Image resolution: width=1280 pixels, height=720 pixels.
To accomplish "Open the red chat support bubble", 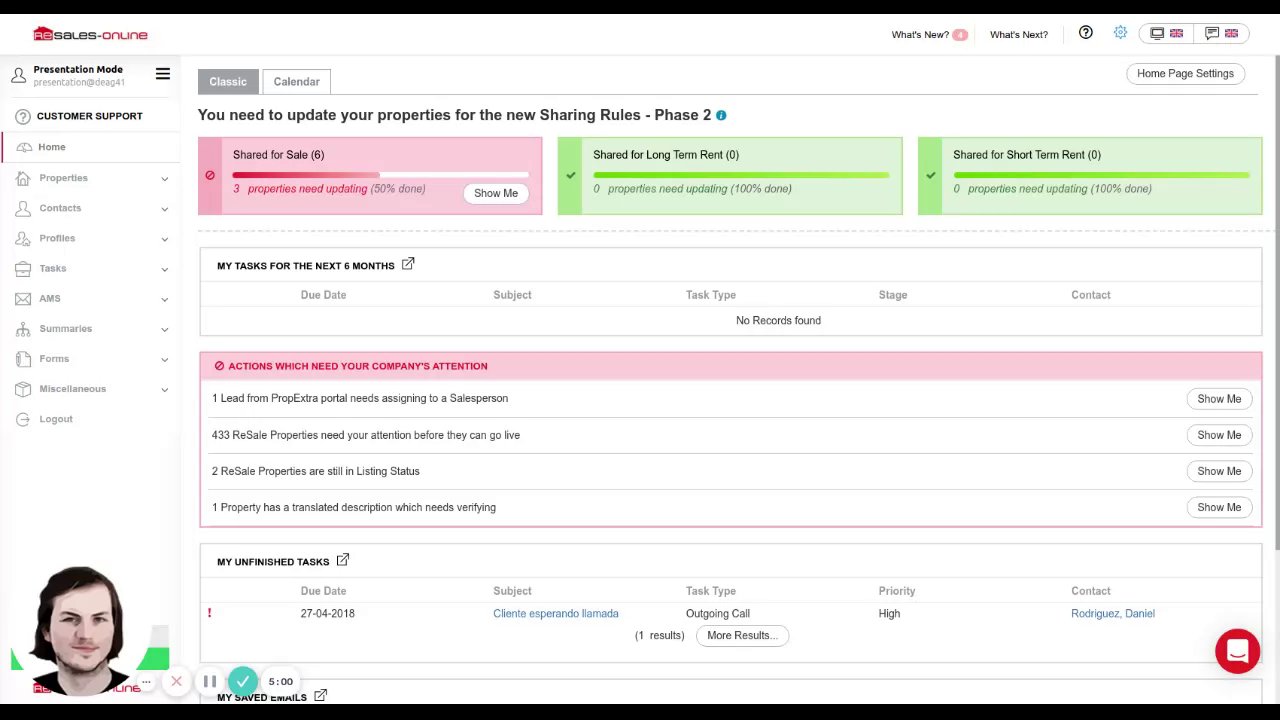I will pos(1237,652).
